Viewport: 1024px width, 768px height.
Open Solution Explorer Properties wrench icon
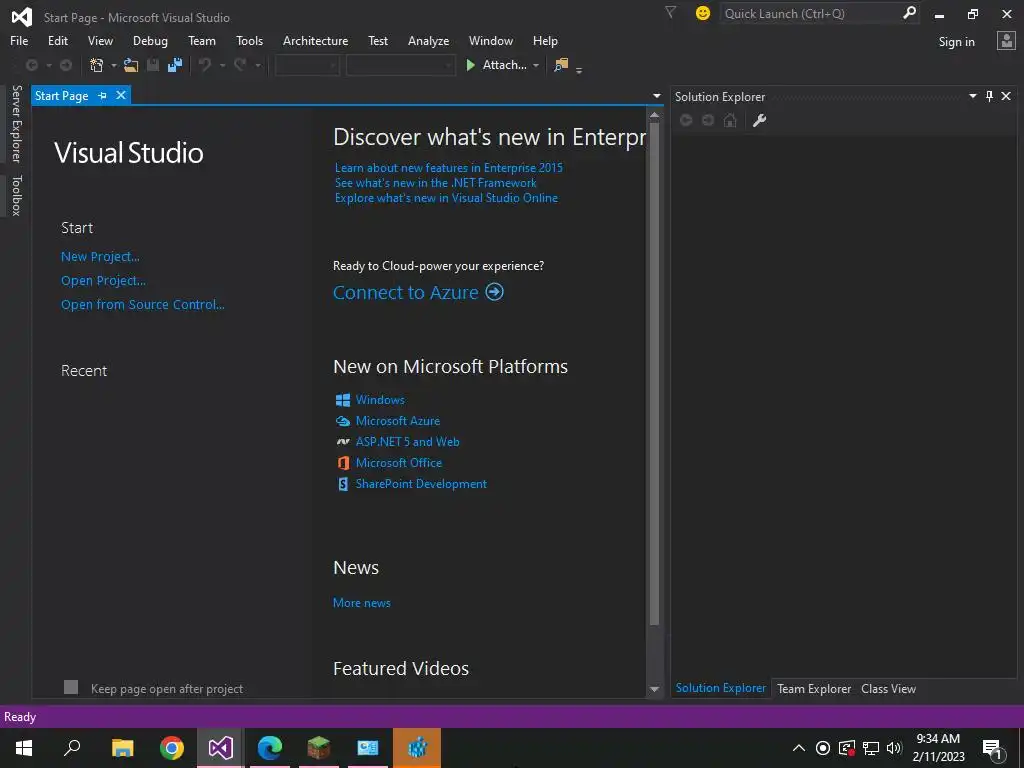(759, 120)
